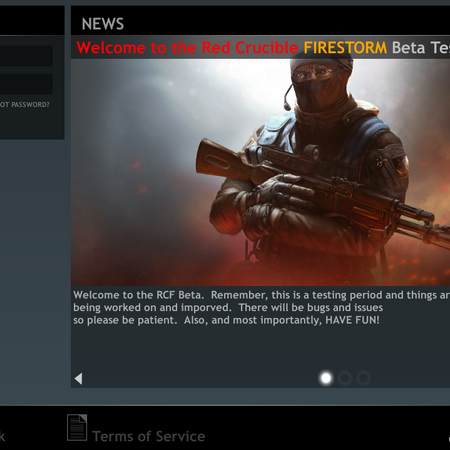450x450 pixels.
Task: Click the partially visible link beside Terms icon
Action: 2,436
